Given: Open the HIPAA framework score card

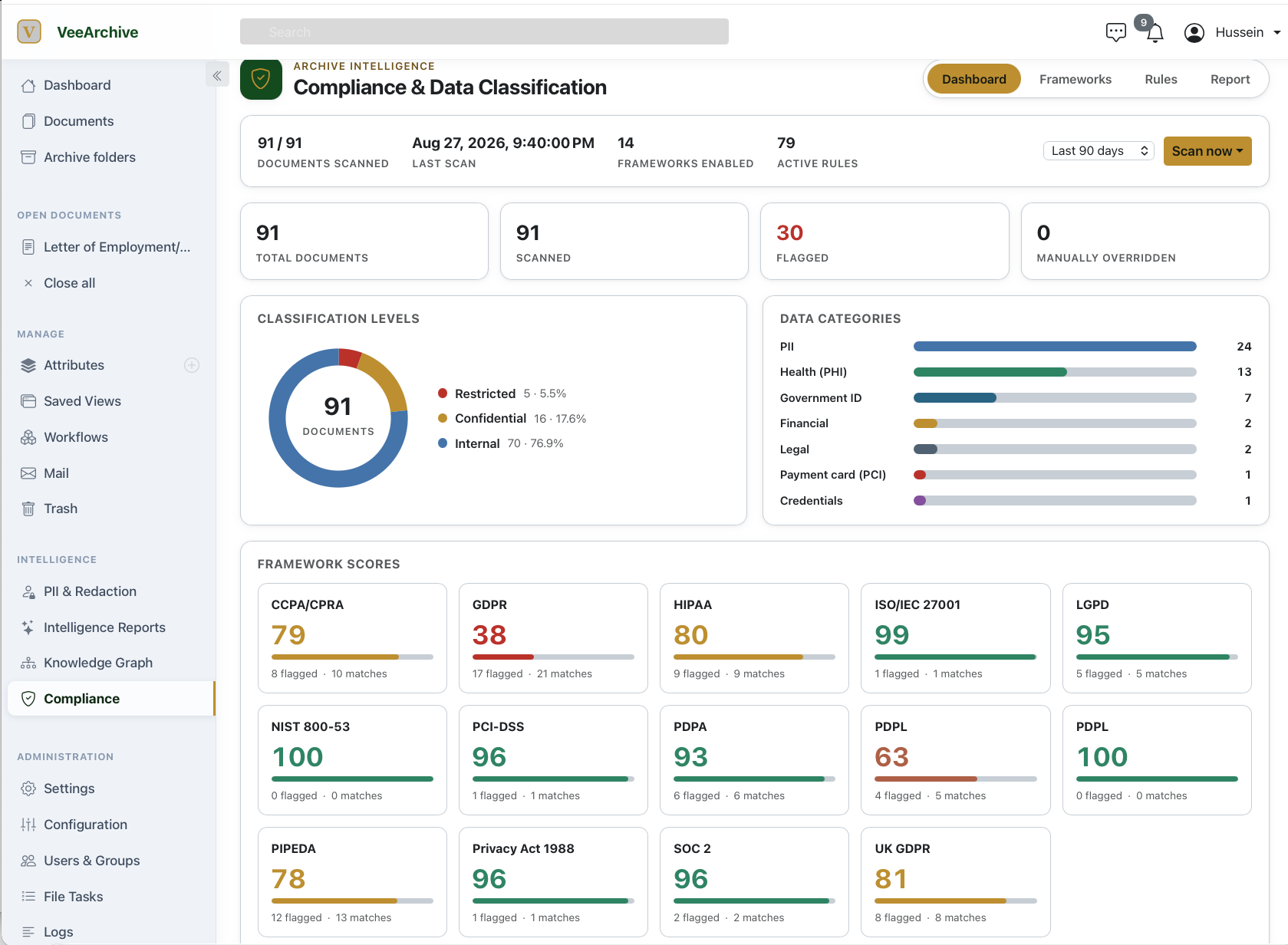Looking at the screenshot, I should (x=754, y=638).
